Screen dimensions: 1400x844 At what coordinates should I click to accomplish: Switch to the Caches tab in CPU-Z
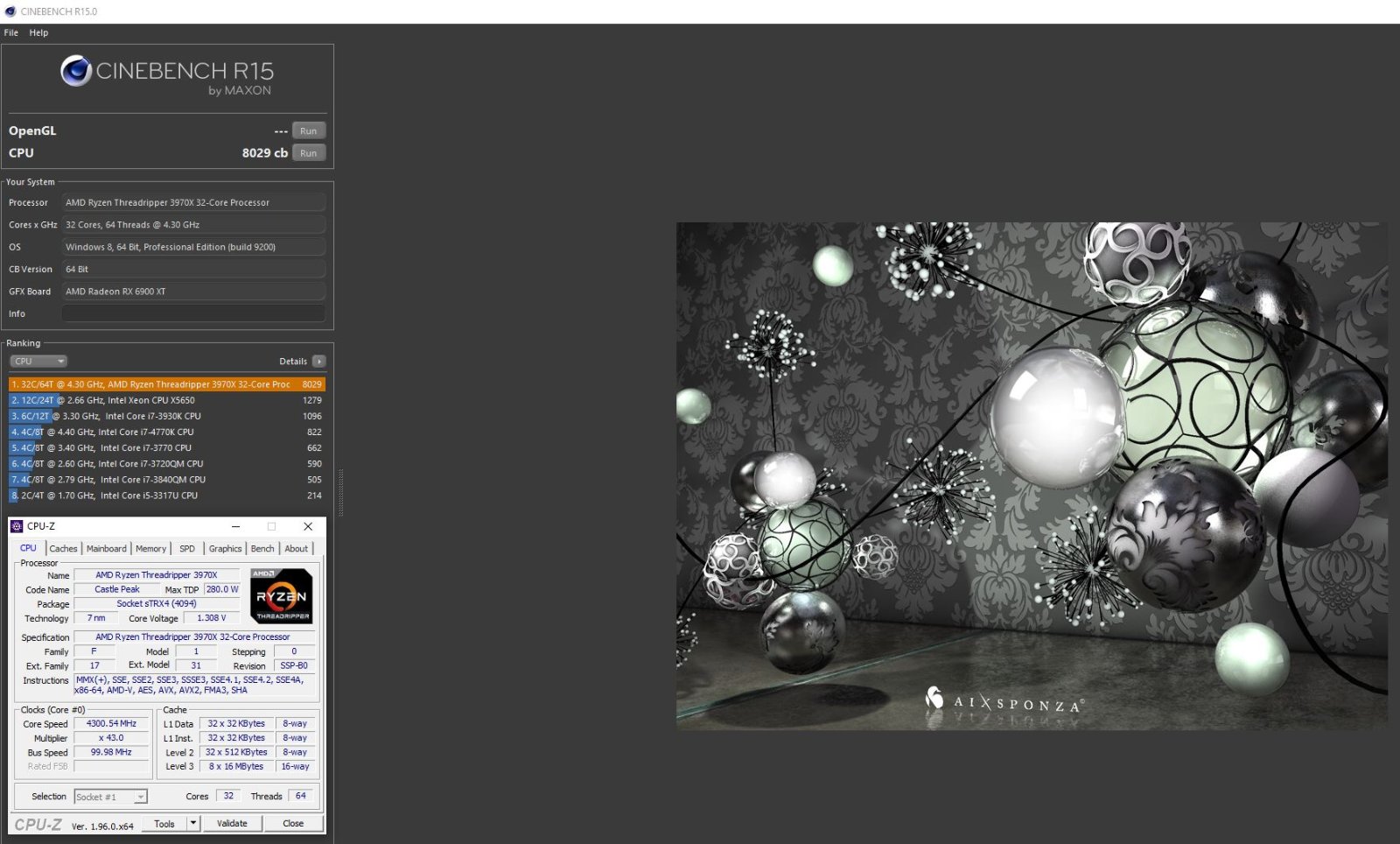tap(63, 549)
